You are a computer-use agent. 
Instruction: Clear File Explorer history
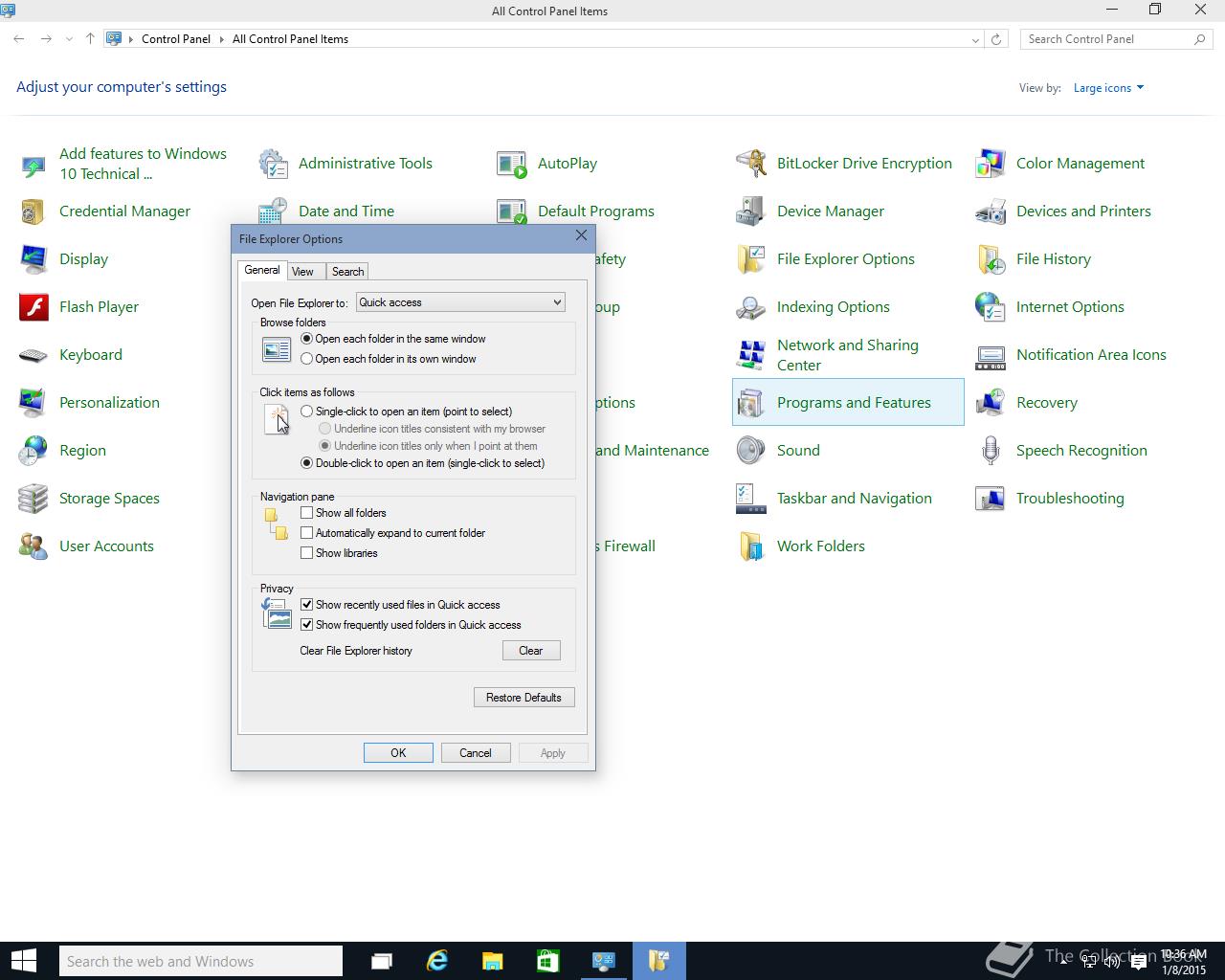click(x=531, y=651)
